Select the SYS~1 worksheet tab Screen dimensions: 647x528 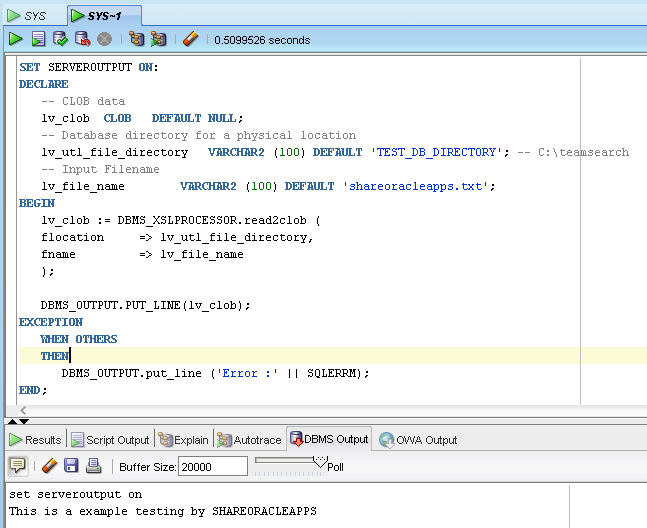click(104, 16)
